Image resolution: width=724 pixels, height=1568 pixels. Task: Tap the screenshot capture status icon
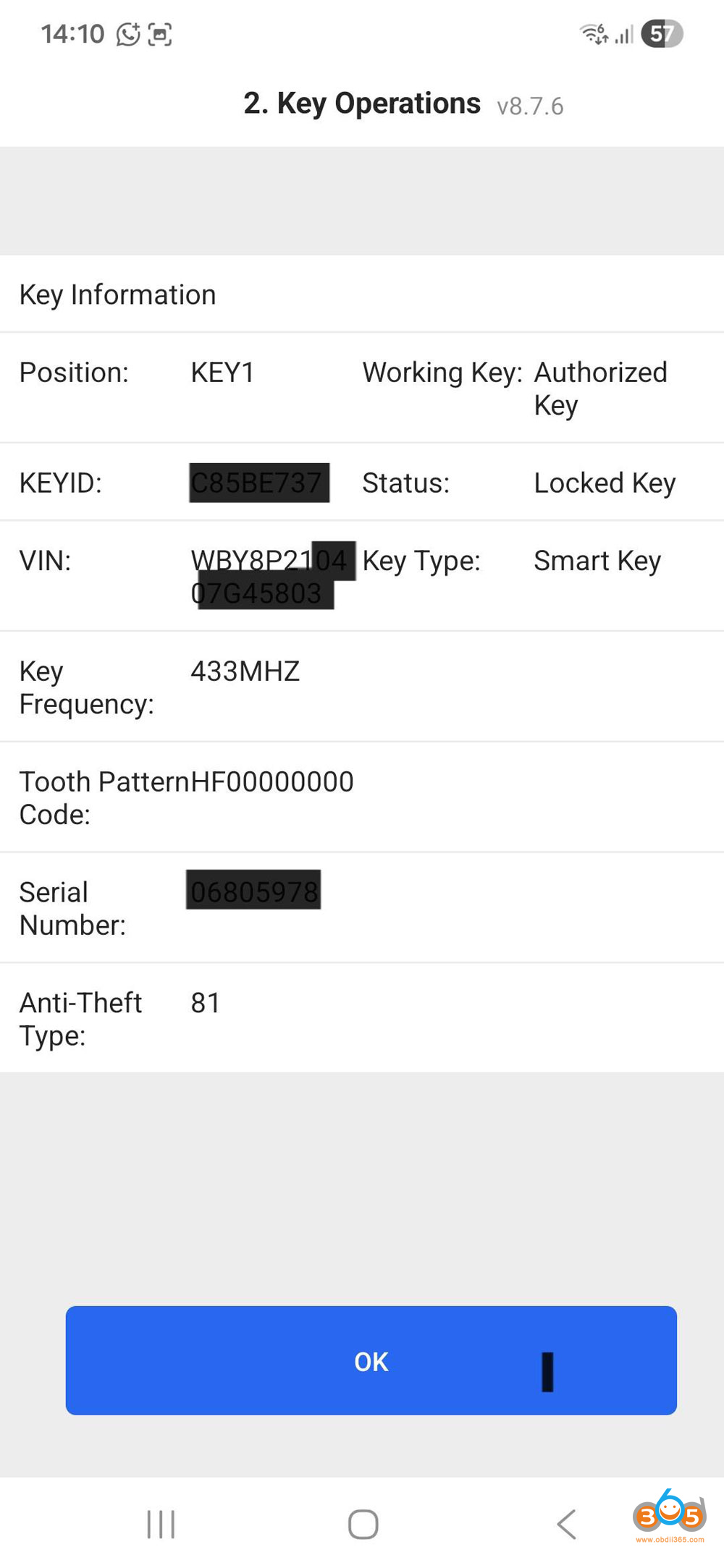[159, 34]
